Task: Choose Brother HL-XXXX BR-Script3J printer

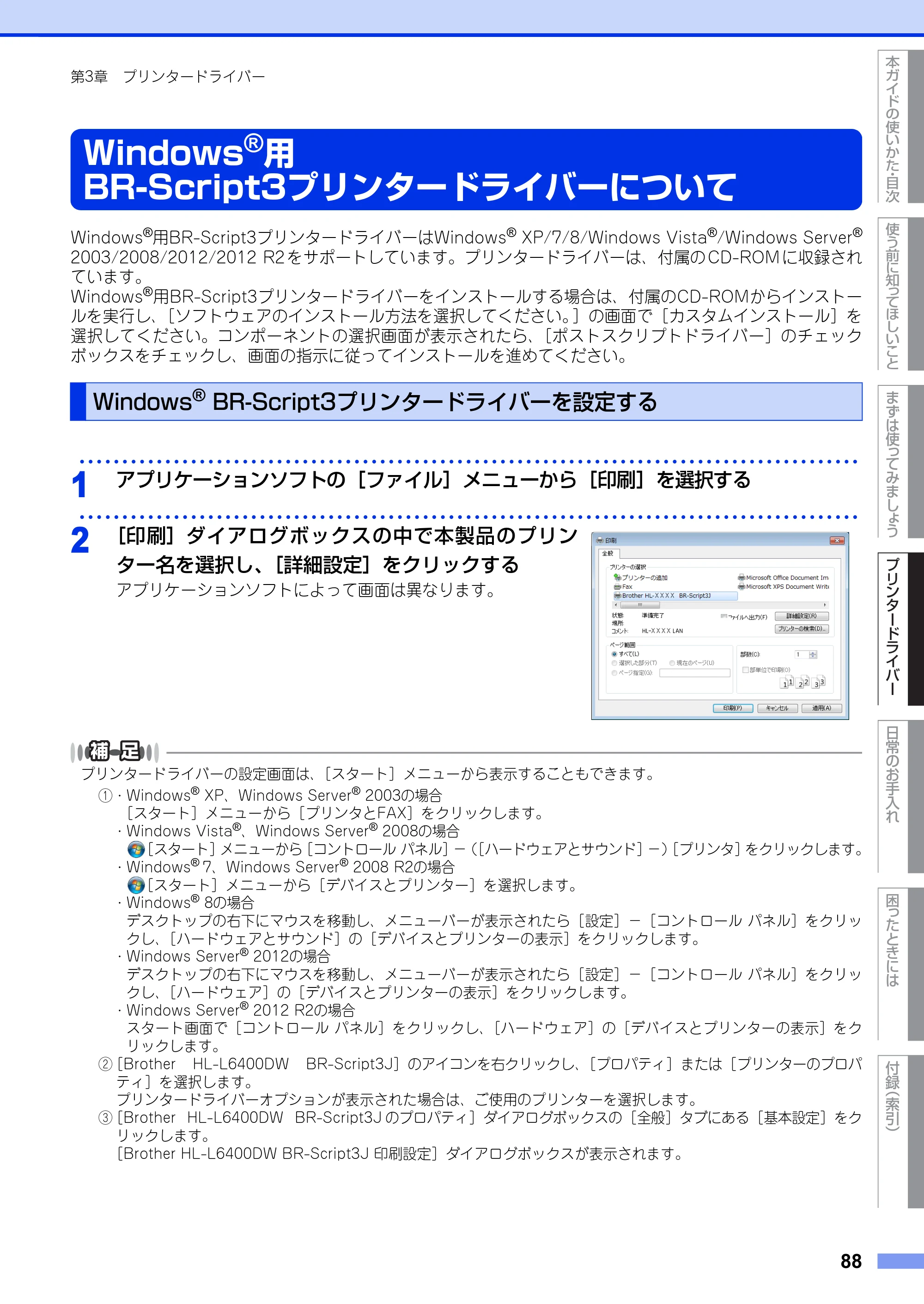Action: tap(675, 596)
